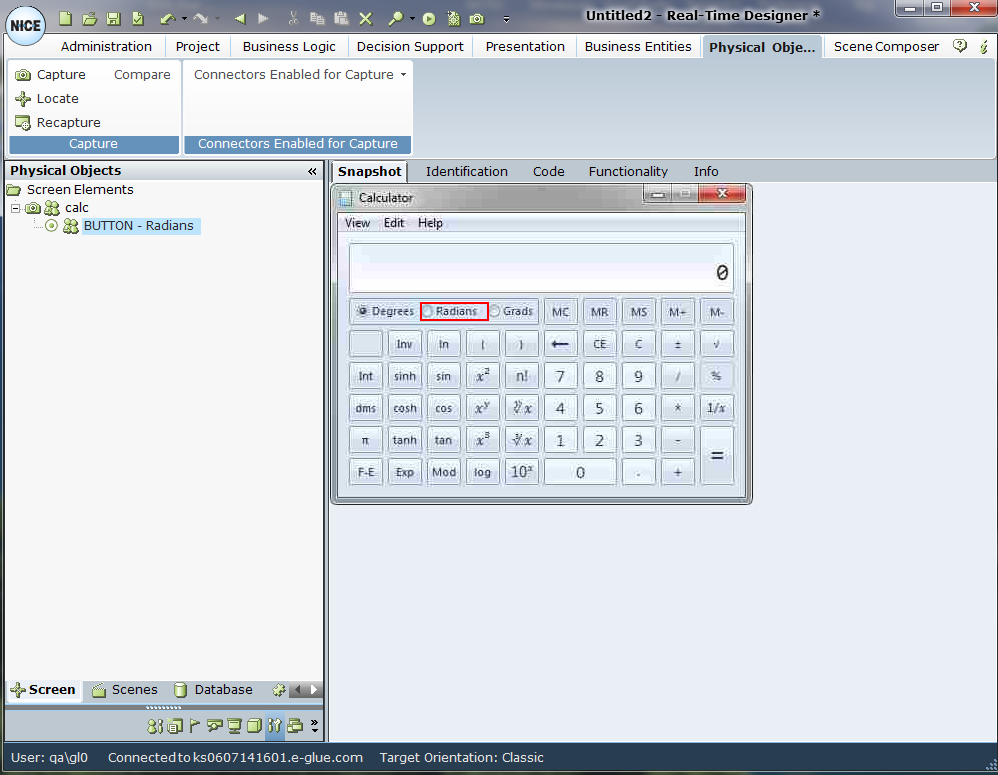
Task: Collapse the calc tree node
Action: (17, 208)
